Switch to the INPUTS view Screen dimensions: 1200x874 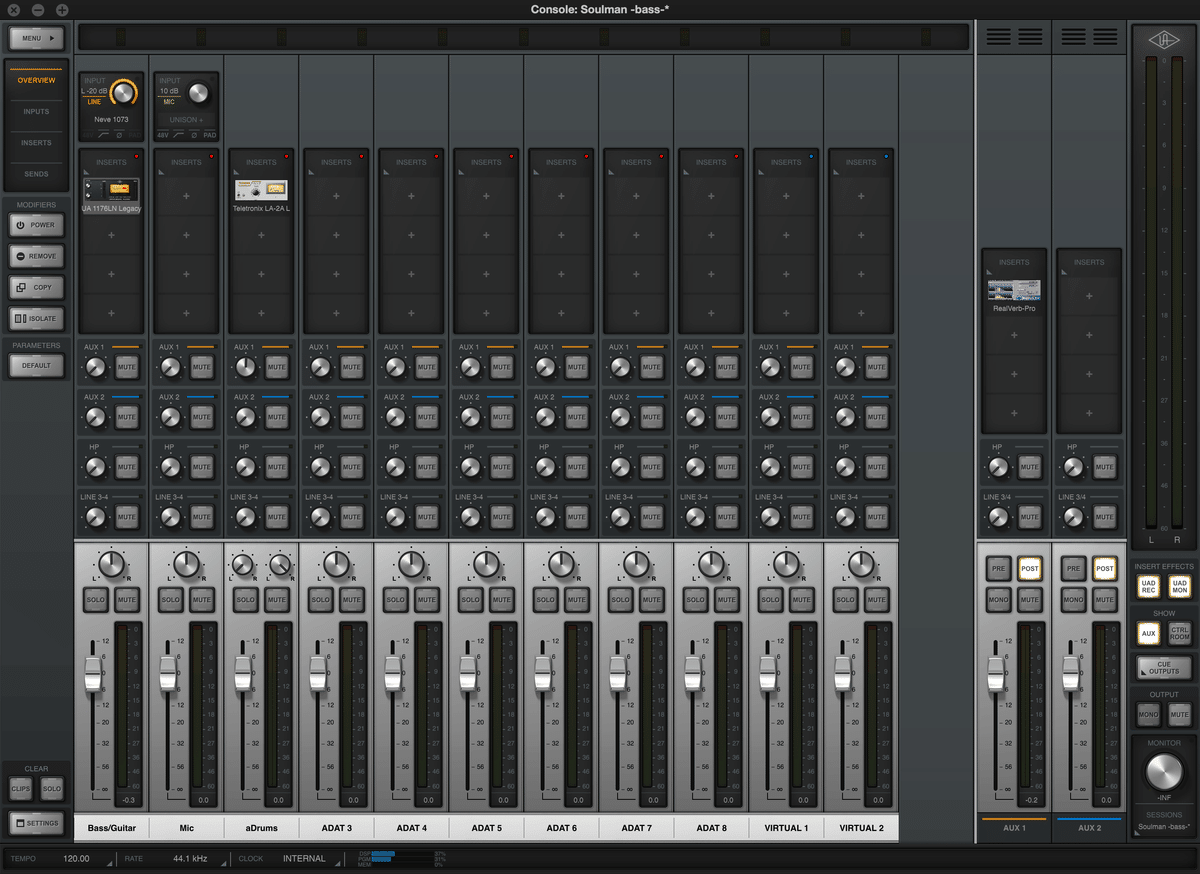click(x=37, y=111)
